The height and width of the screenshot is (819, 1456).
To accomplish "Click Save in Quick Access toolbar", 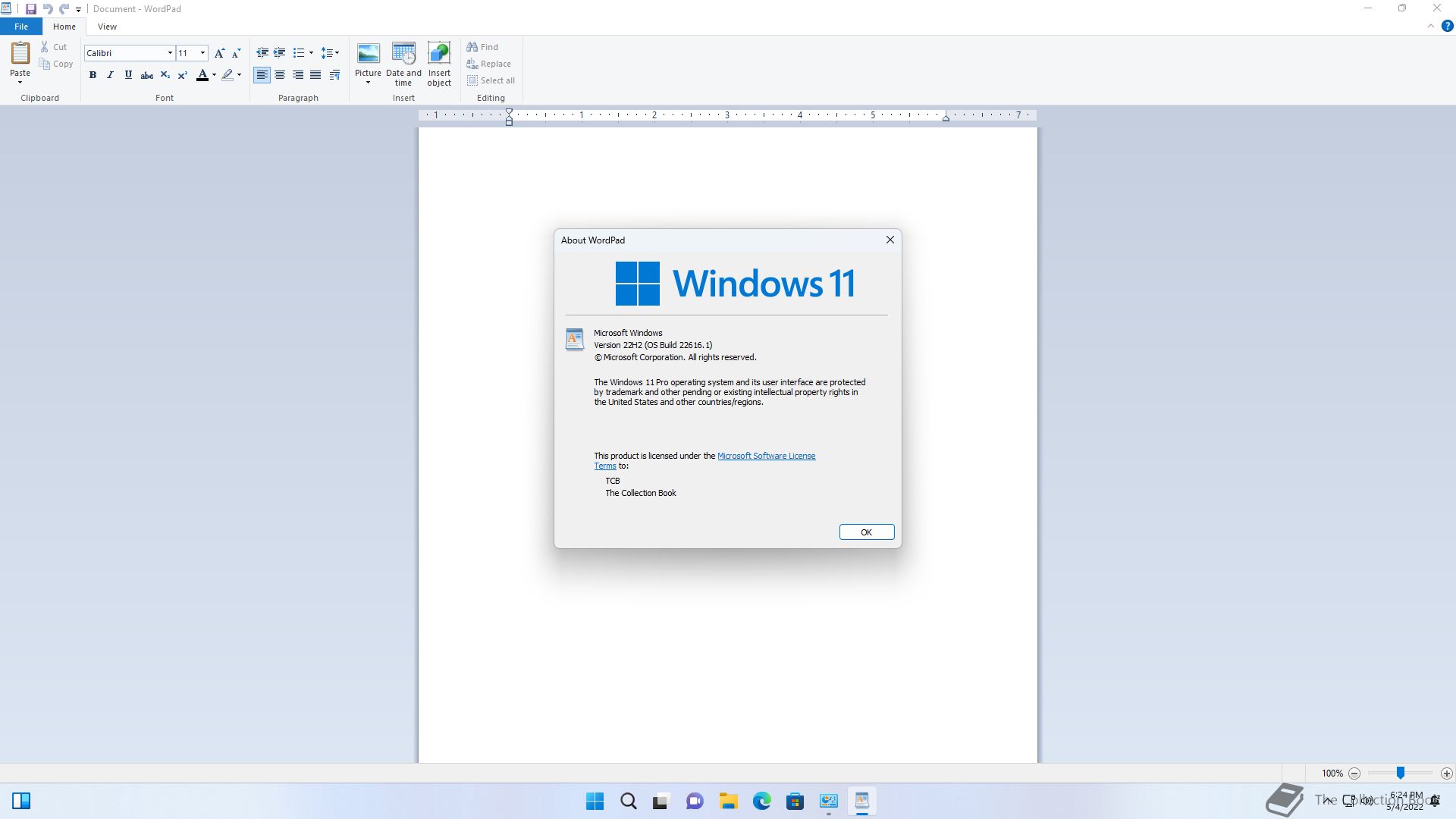I will click(x=30, y=9).
